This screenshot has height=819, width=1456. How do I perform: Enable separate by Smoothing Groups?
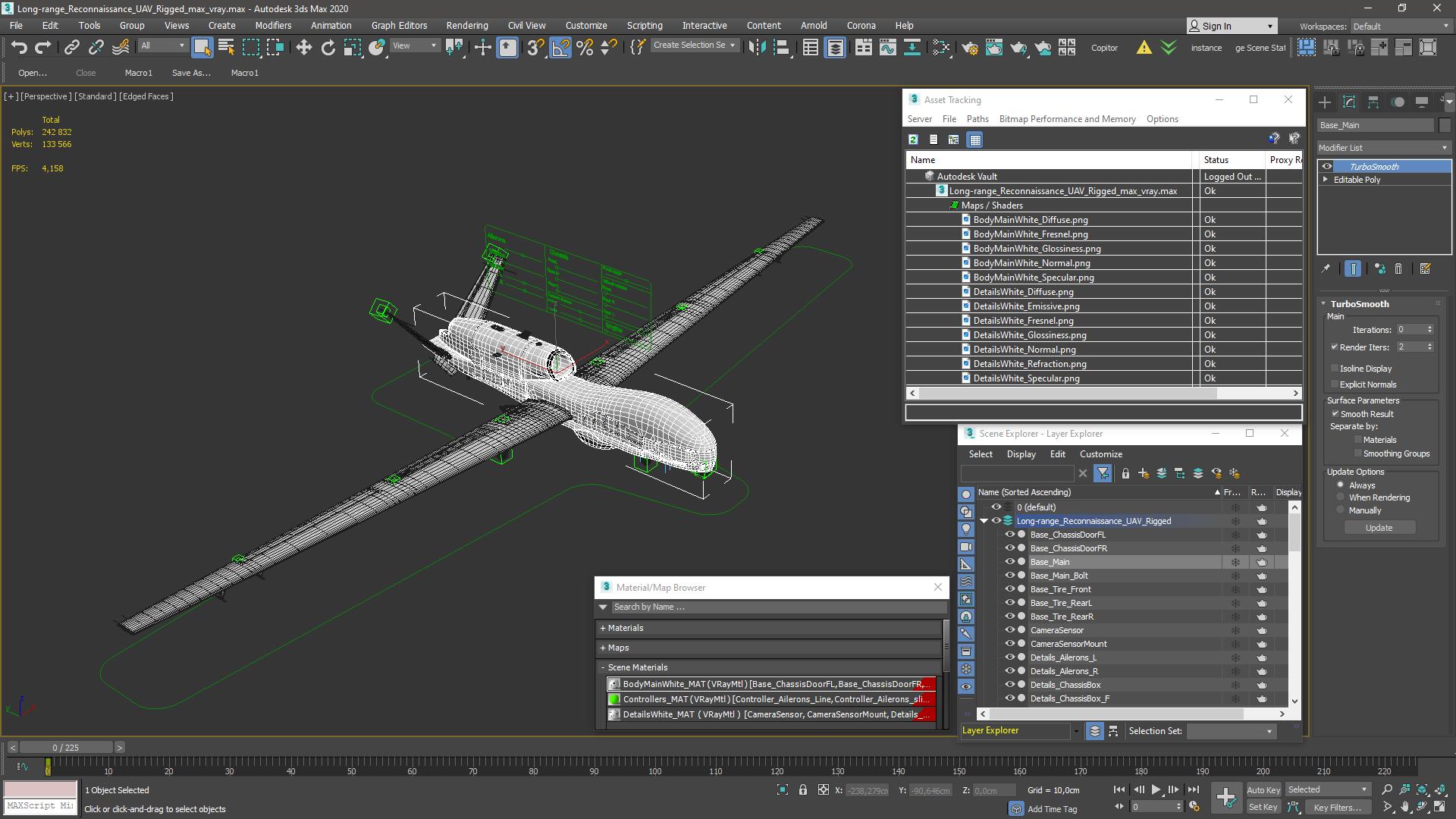[1357, 453]
